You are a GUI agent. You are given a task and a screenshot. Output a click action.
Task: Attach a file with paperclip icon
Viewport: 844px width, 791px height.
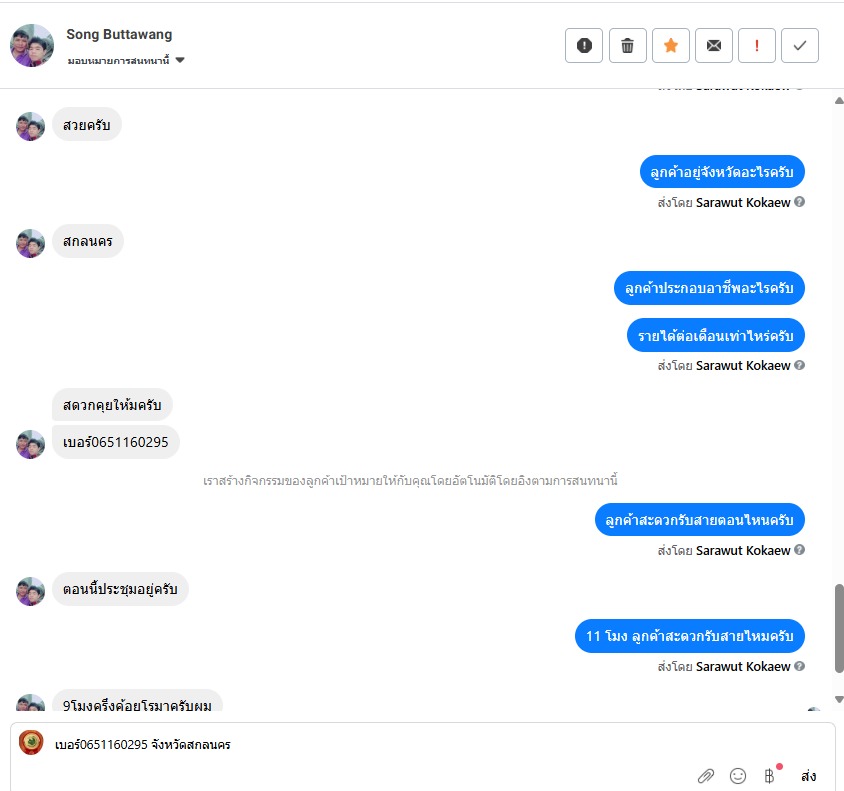click(706, 775)
